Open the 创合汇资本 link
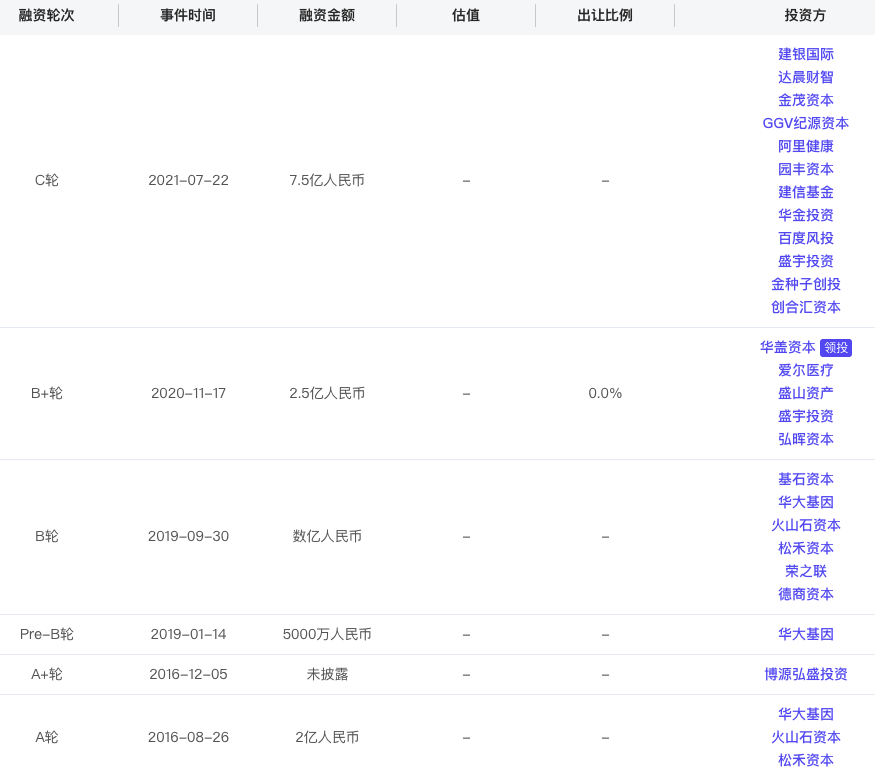 [x=805, y=307]
